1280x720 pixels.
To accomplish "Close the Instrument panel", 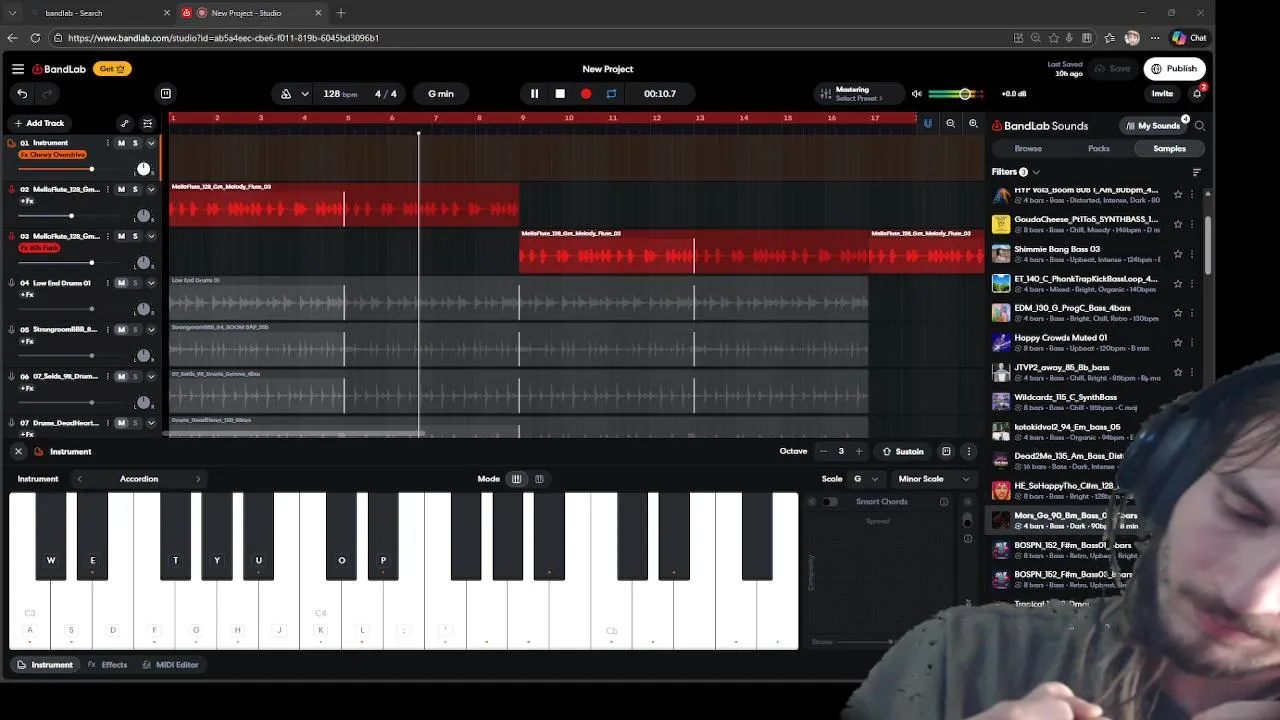I will [x=18, y=452].
